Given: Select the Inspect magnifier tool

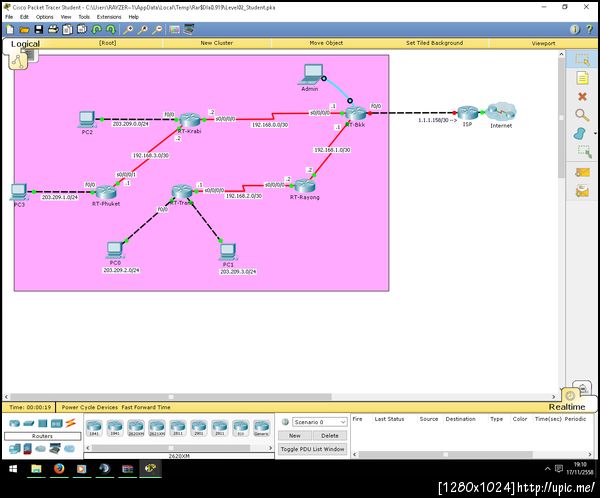Looking at the screenshot, I should (582, 114).
